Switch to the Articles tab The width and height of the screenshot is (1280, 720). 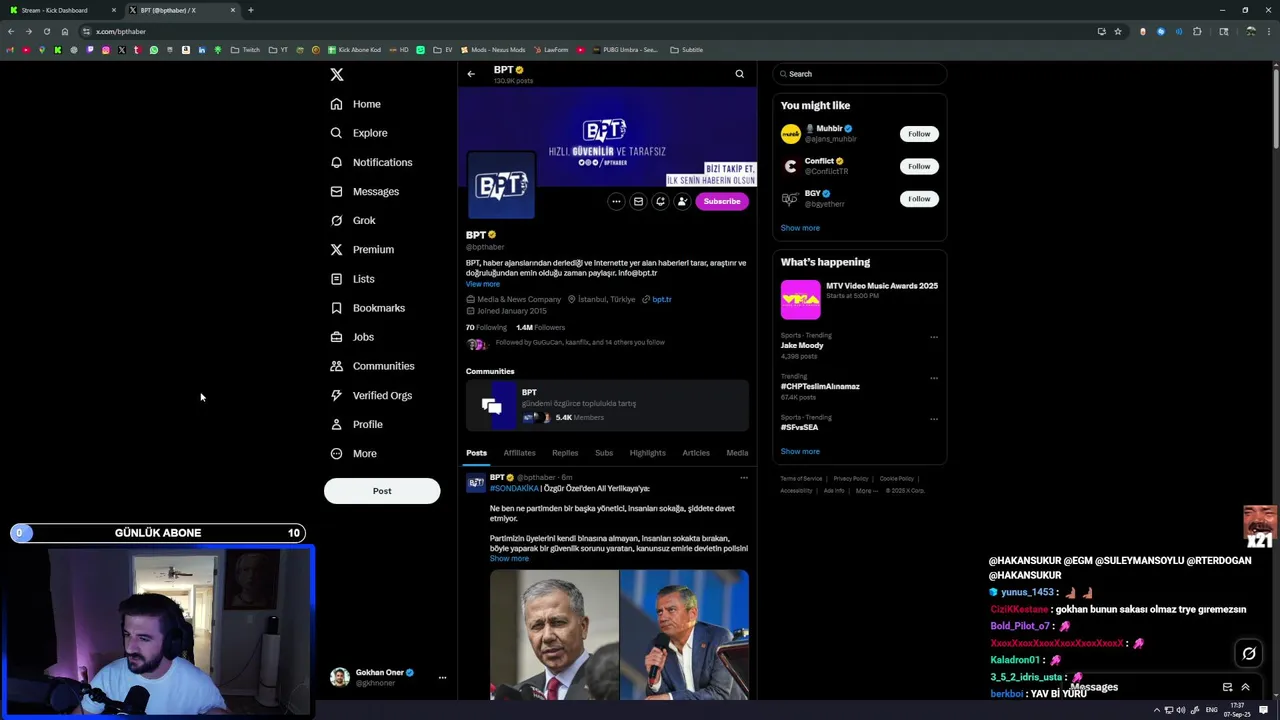(696, 453)
